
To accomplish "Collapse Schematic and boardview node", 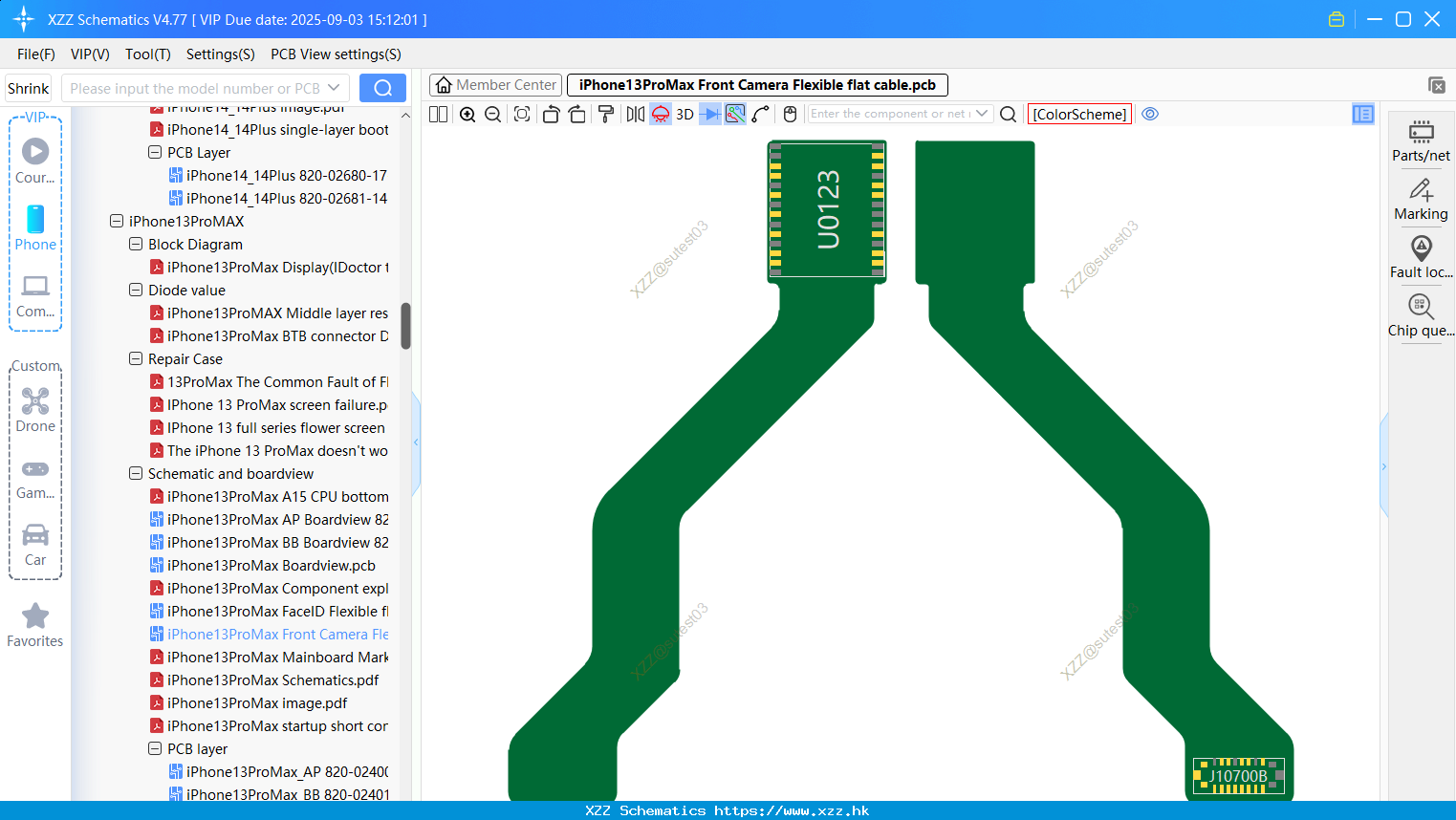I will click(136, 473).
